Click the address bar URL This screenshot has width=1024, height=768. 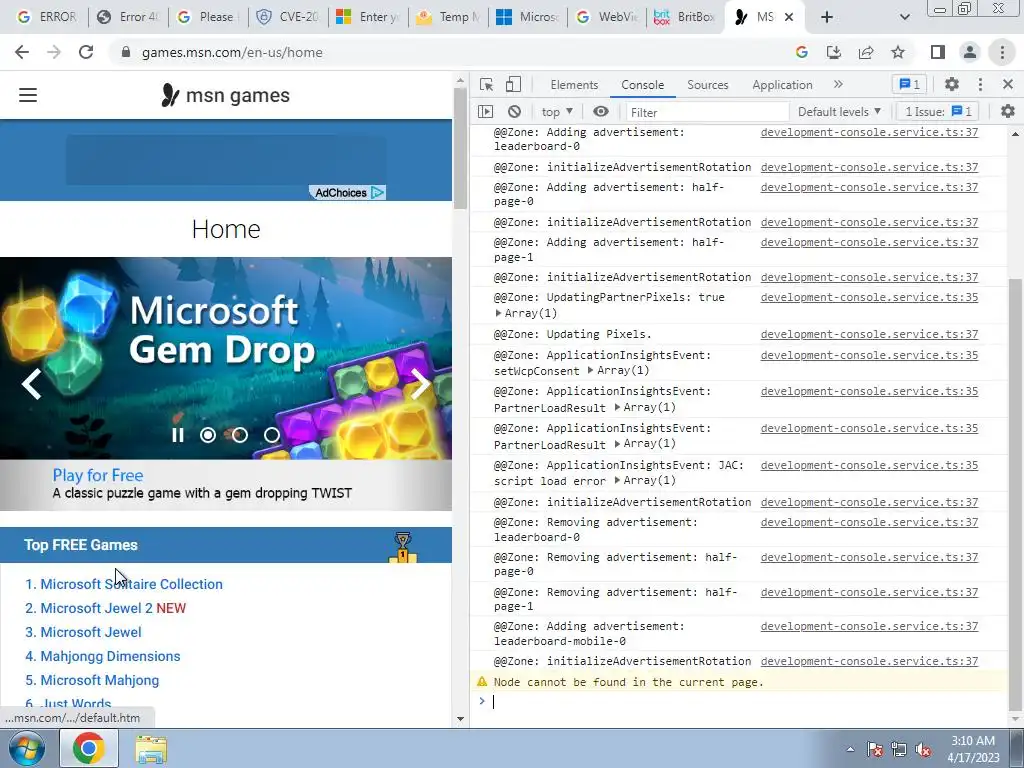(x=232, y=52)
